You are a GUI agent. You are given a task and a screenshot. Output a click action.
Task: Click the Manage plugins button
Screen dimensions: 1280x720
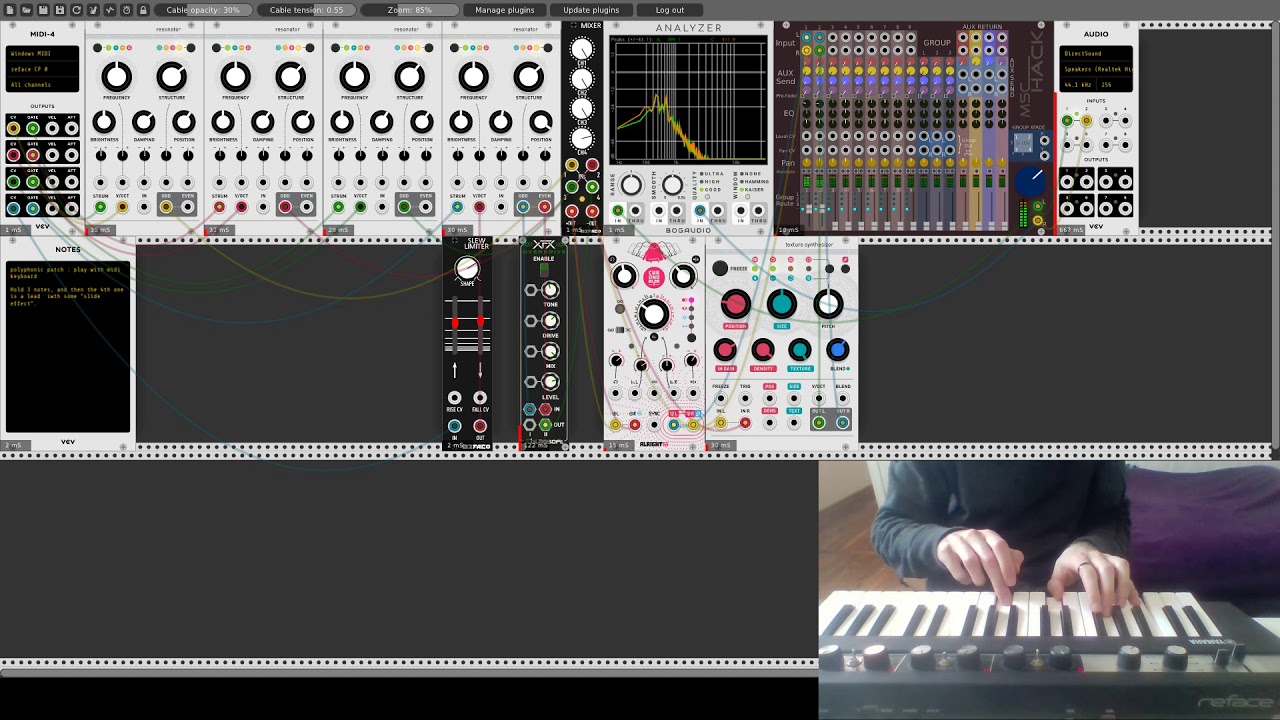[505, 10]
